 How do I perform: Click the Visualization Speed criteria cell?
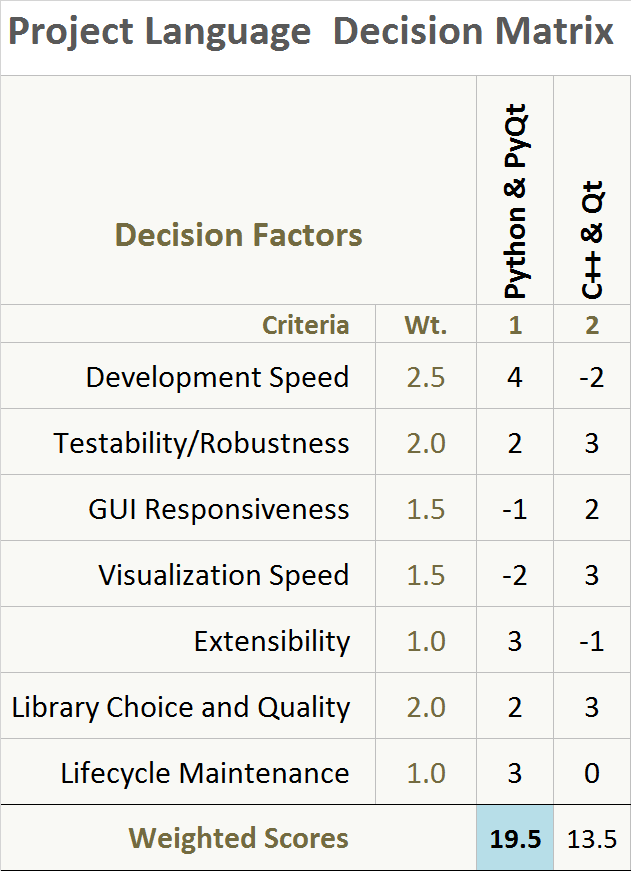pyautogui.click(x=224, y=575)
